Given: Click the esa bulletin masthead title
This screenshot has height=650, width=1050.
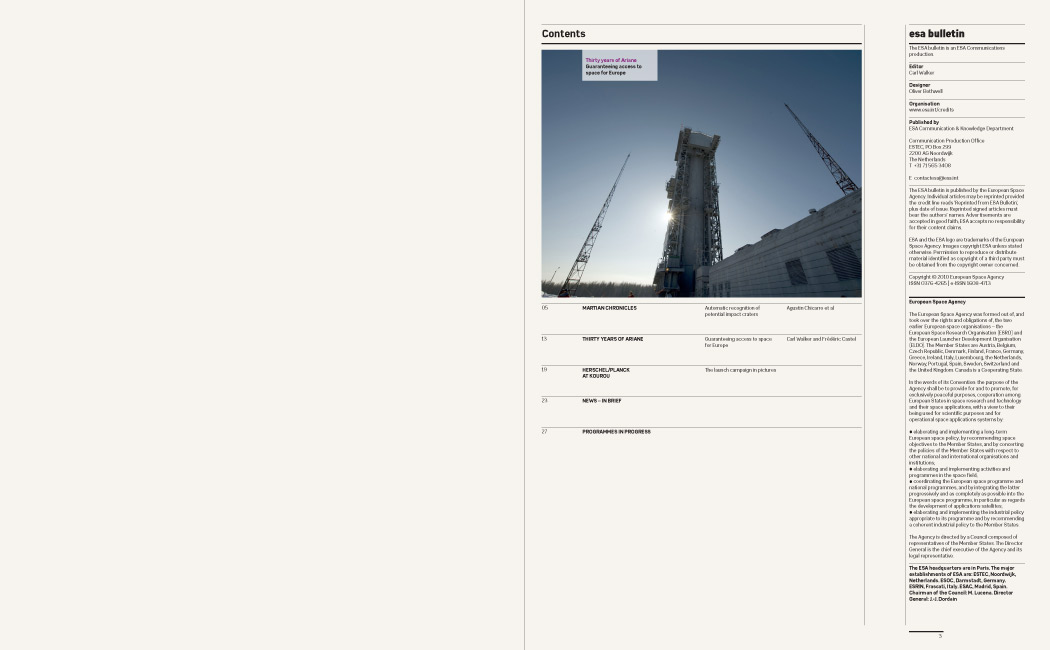Looking at the screenshot, I should click(936, 34).
